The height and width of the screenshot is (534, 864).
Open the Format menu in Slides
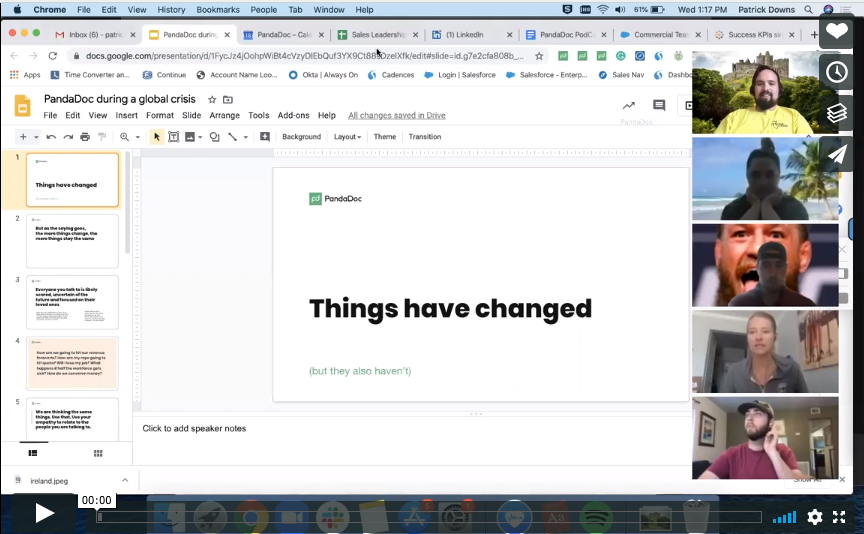[x=160, y=115]
